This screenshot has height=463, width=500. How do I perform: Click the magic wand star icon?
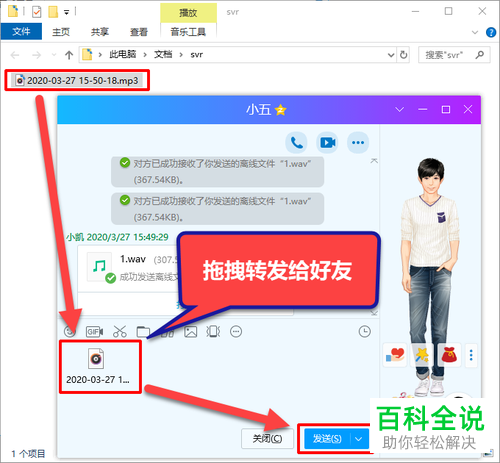click(422, 355)
